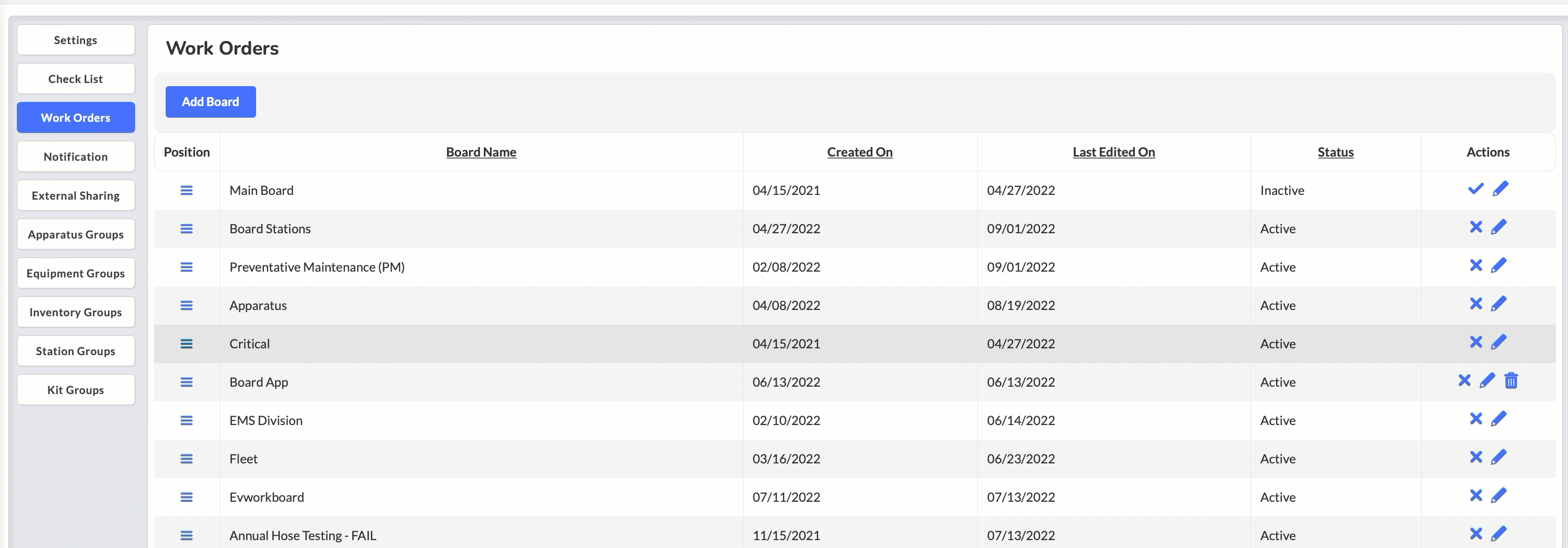This screenshot has height=548, width=1568.
Task: Open the Settings section
Action: coord(76,39)
